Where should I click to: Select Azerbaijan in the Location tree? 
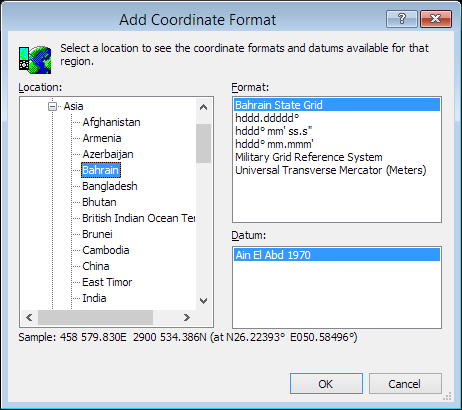coord(108,154)
